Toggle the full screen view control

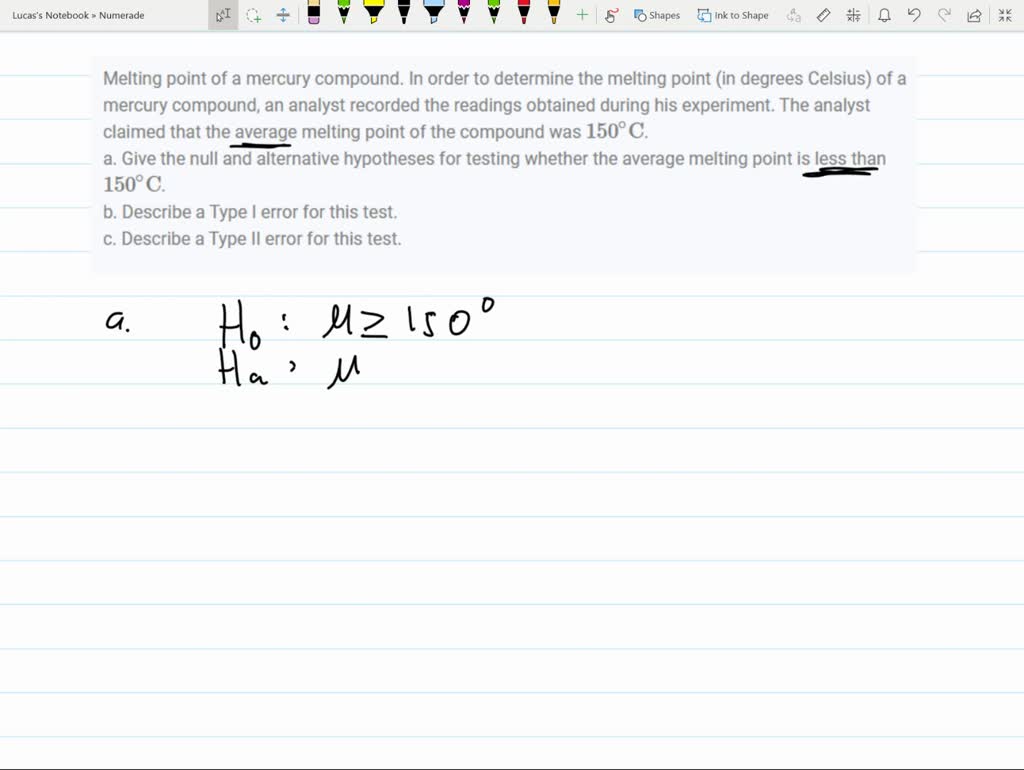[1003, 14]
